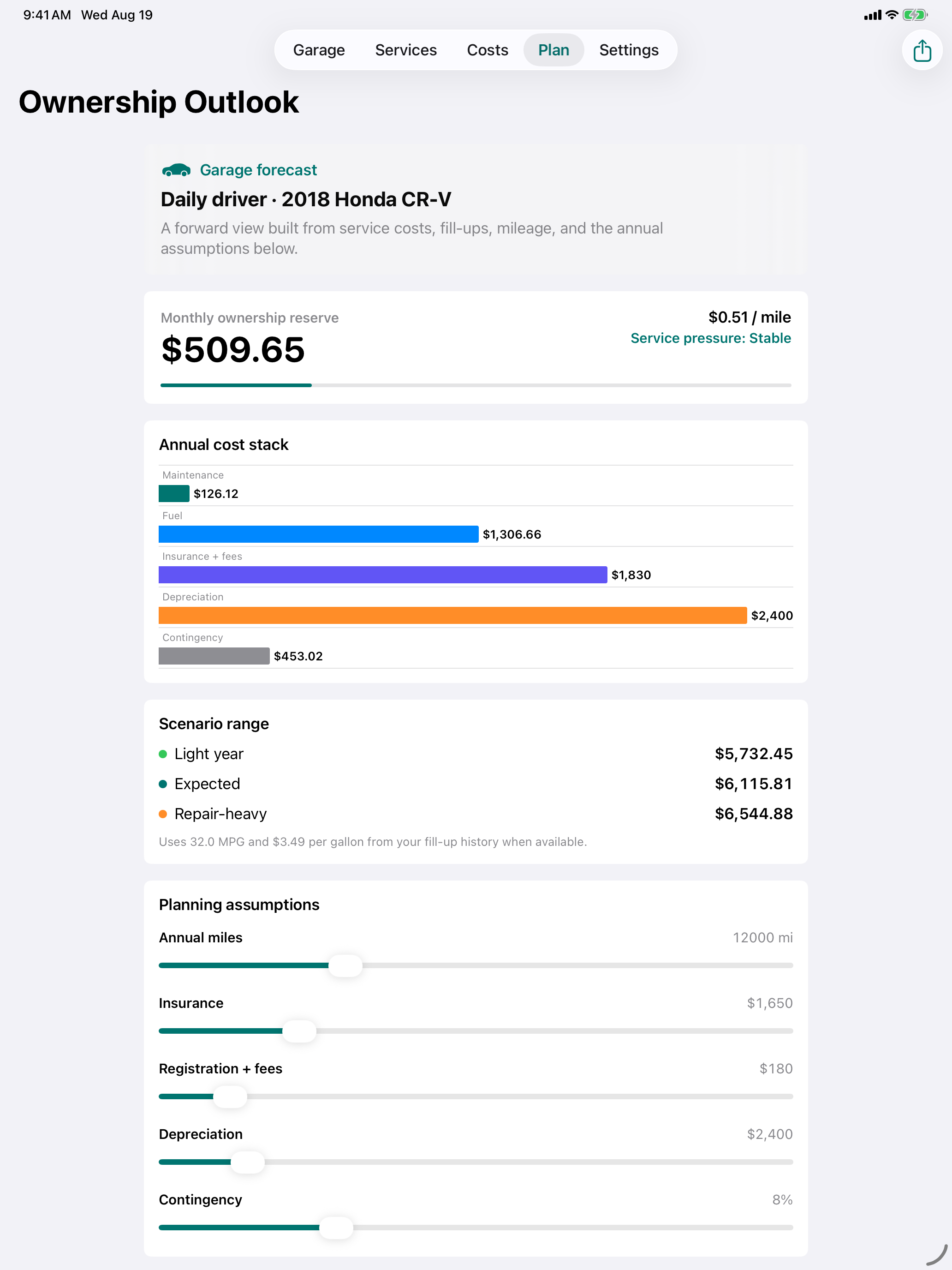952x1270 pixels.
Task: Tap the share icon button
Action: (x=922, y=50)
